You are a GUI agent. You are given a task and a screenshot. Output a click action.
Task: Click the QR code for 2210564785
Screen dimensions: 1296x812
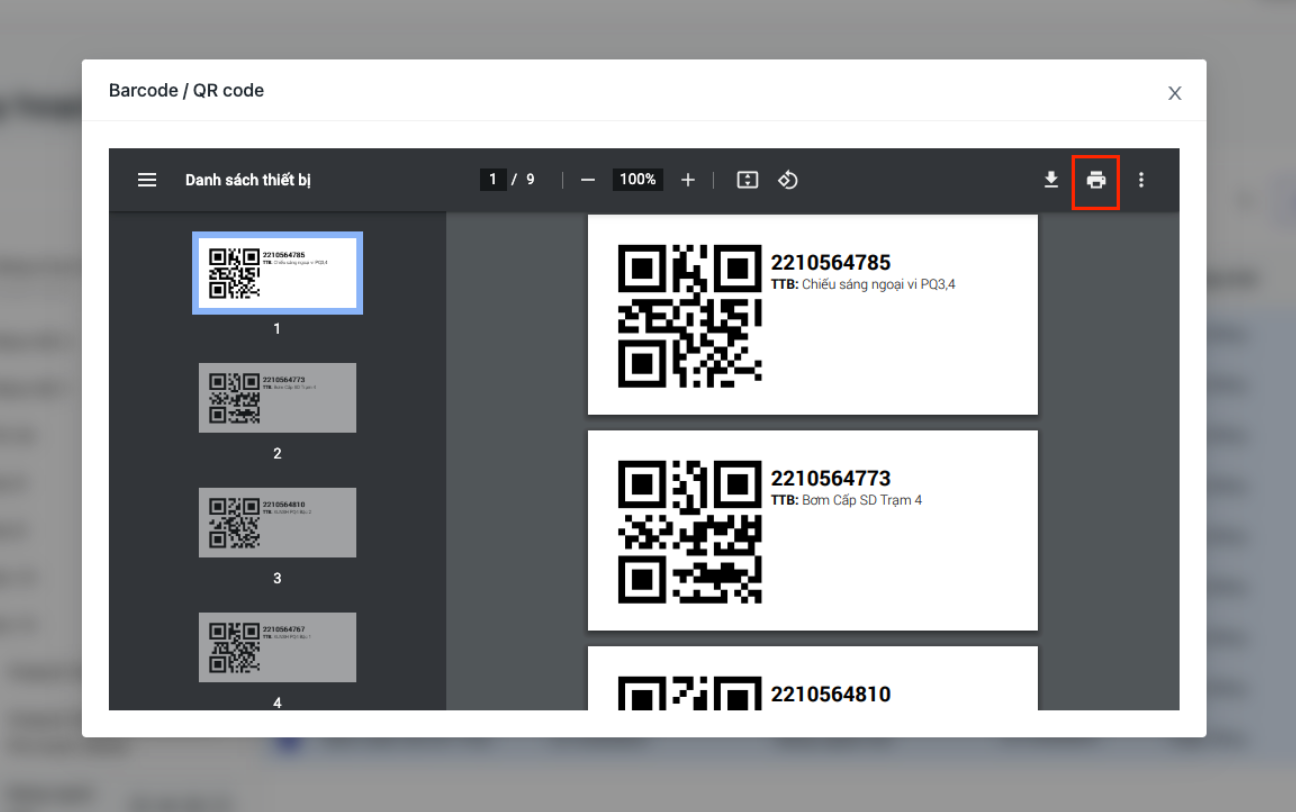pos(690,315)
